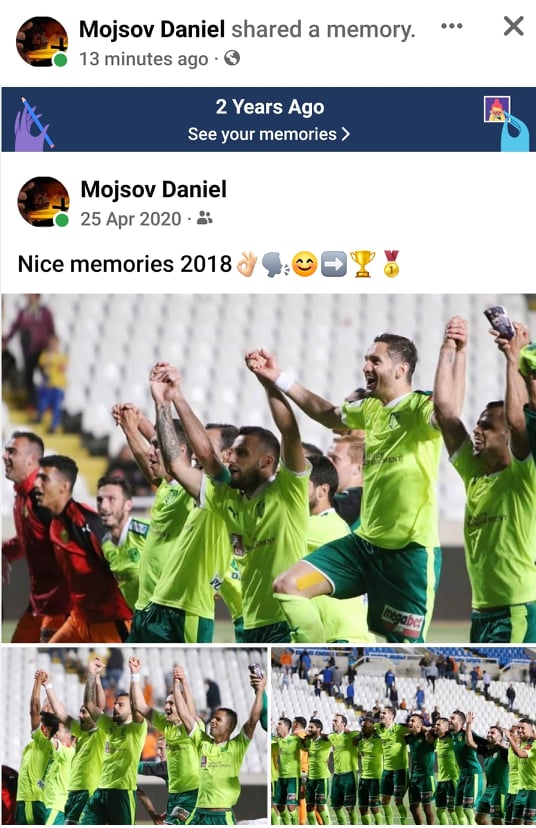Open the three-dot post options menu

tap(452, 26)
